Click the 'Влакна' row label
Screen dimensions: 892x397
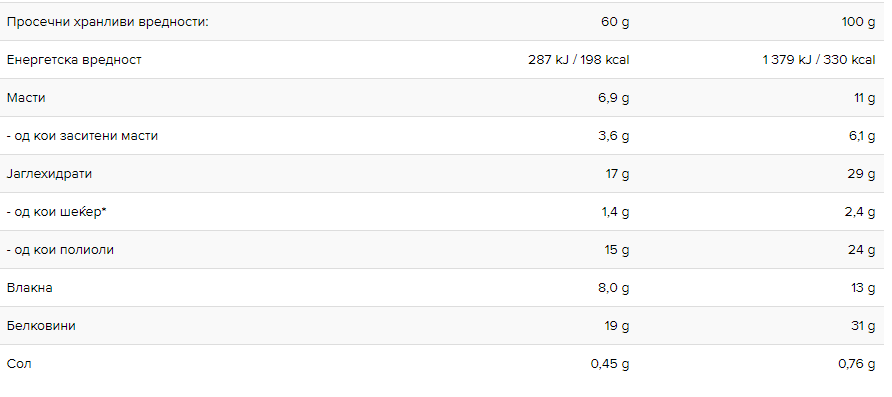click(30, 288)
